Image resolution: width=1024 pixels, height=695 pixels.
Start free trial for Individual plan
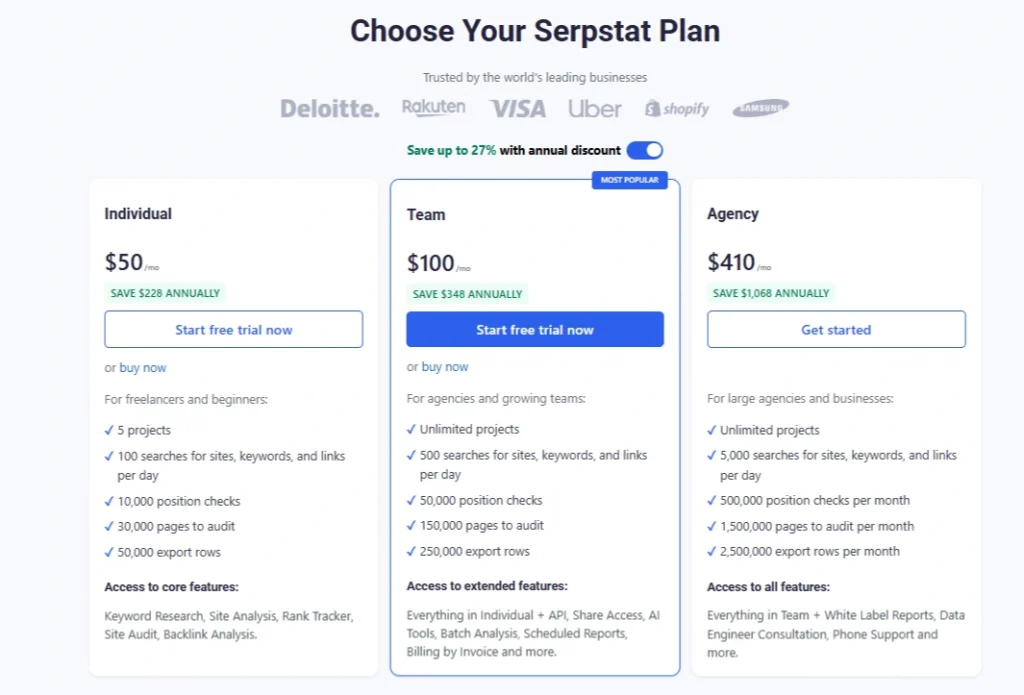tap(234, 329)
